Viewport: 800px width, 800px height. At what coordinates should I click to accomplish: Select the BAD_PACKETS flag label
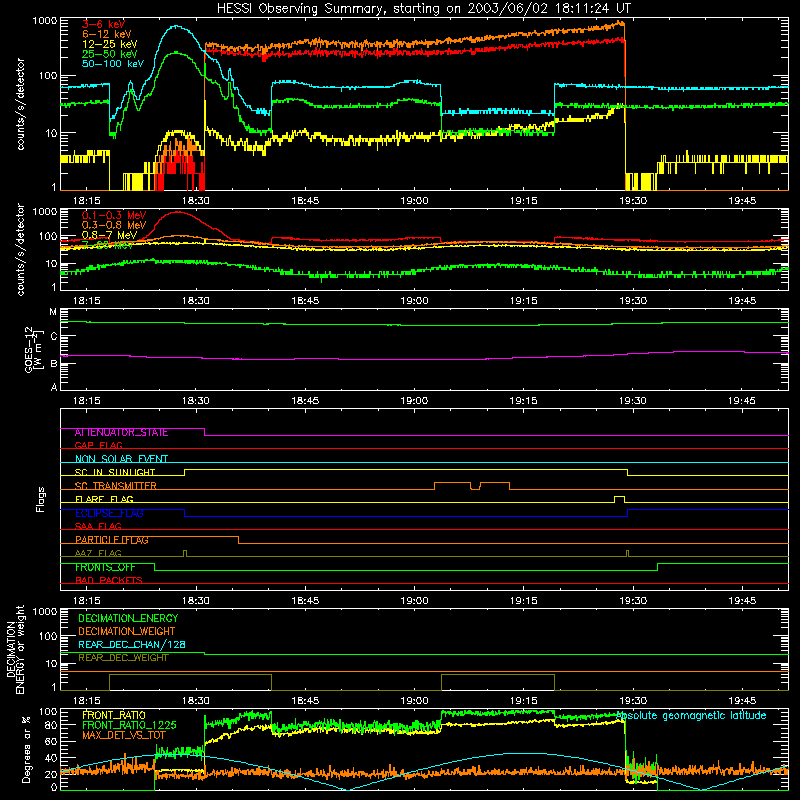109,580
